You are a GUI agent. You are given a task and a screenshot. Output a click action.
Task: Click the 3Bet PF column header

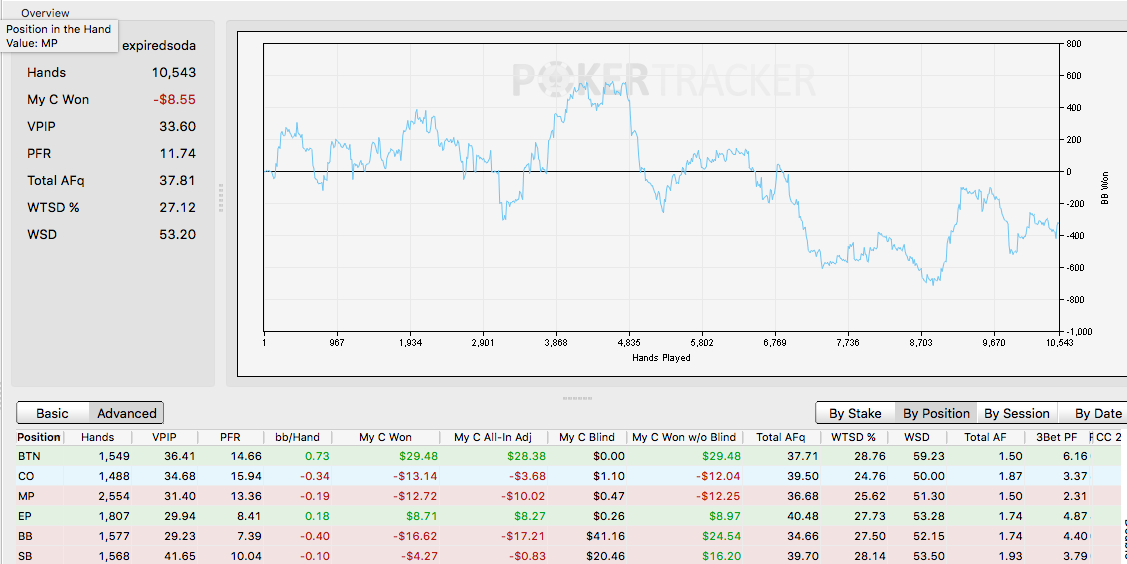(1057, 437)
